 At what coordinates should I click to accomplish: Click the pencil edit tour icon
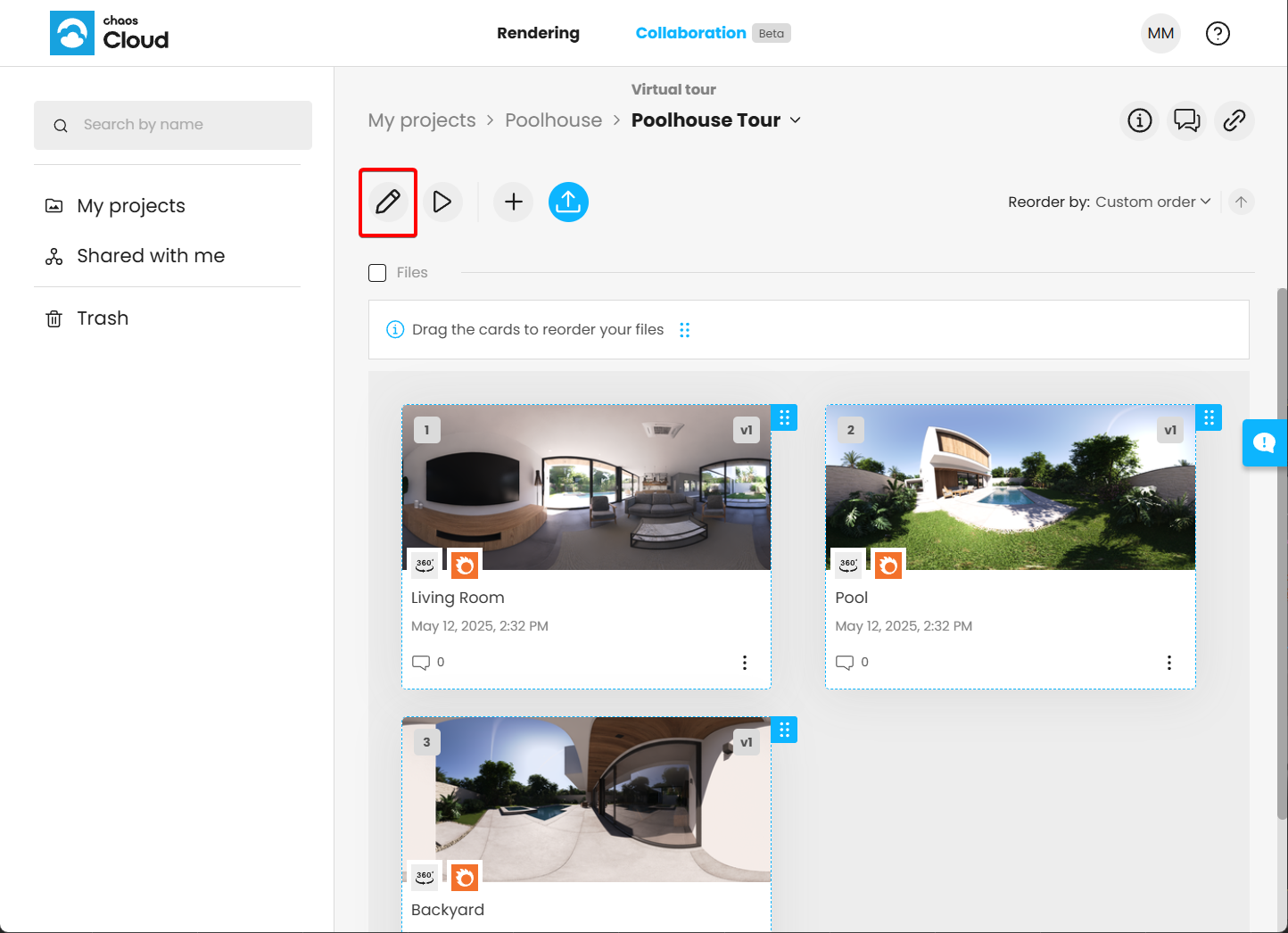[388, 202]
